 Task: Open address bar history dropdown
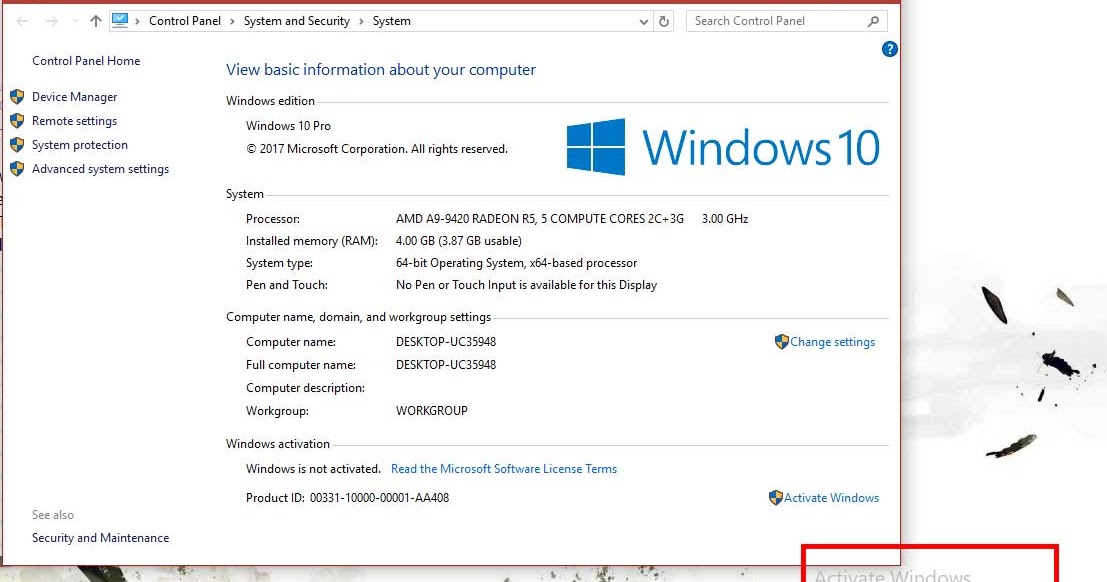pos(643,22)
